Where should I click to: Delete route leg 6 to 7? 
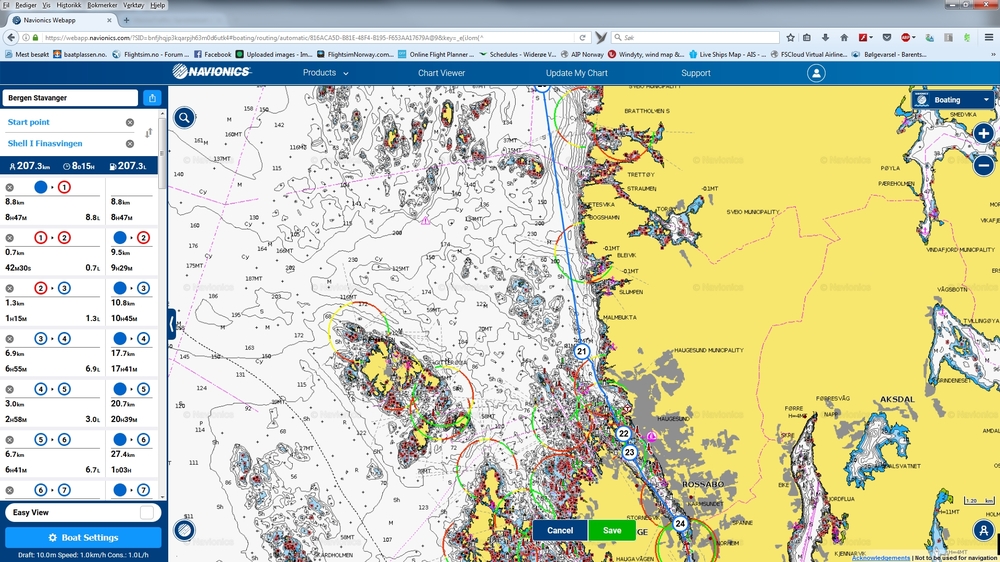point(10,490)
